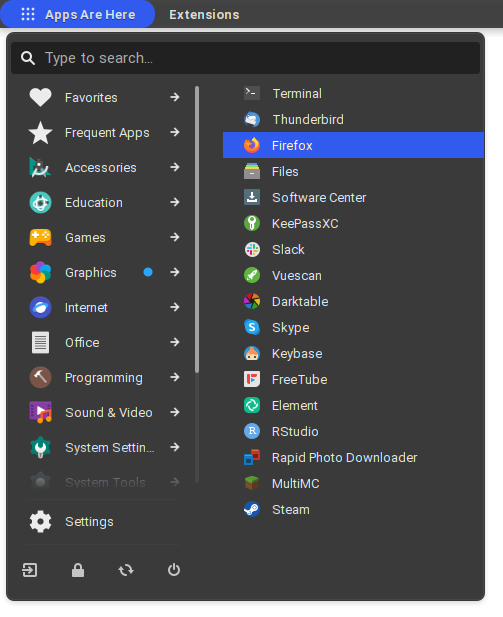Expand the Games category

pos(104,237)
